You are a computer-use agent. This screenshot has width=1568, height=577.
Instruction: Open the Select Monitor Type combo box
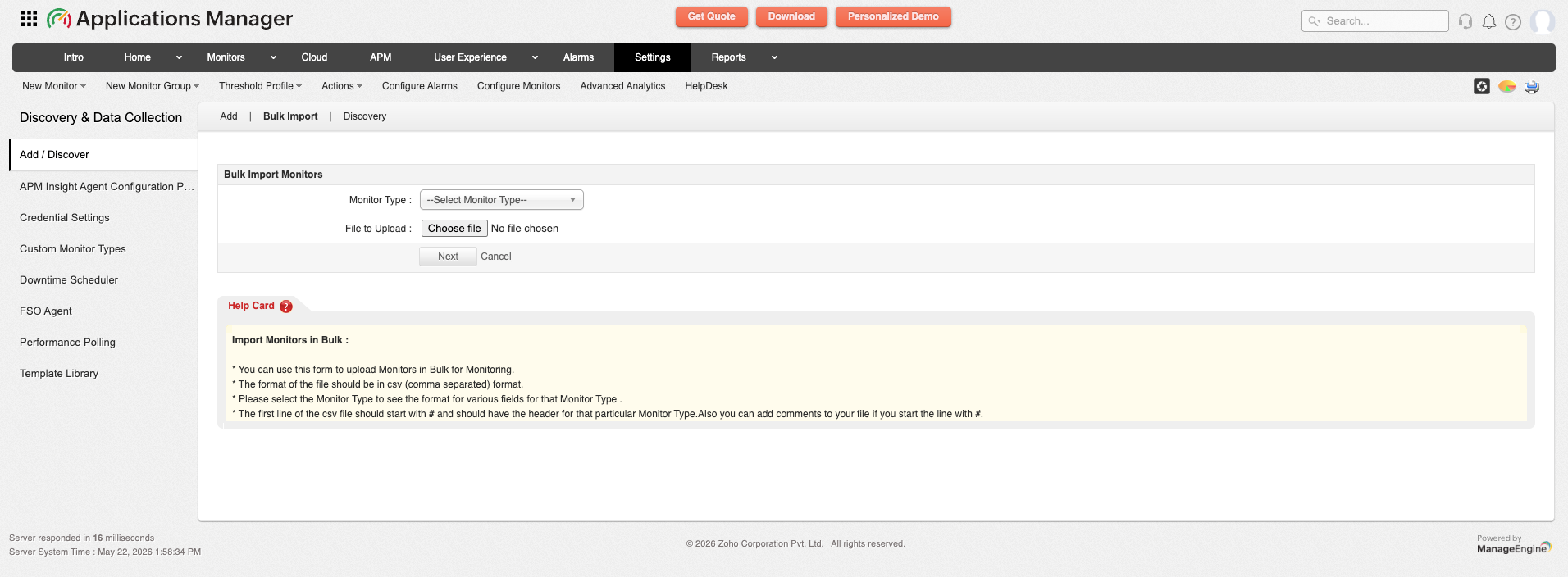pyautogui.click(x=502, y=200)
